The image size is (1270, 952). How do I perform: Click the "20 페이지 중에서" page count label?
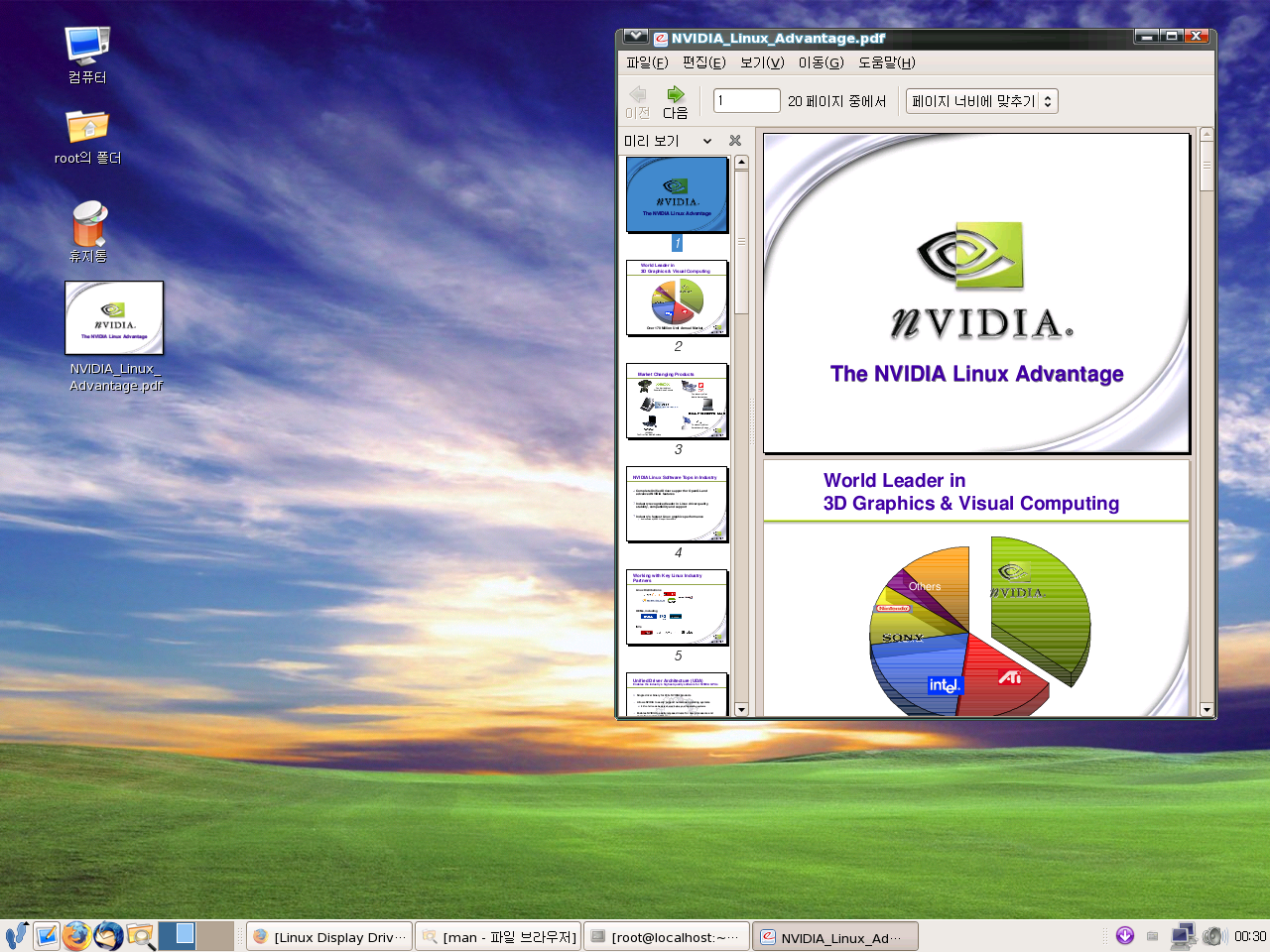click(836, 101)
